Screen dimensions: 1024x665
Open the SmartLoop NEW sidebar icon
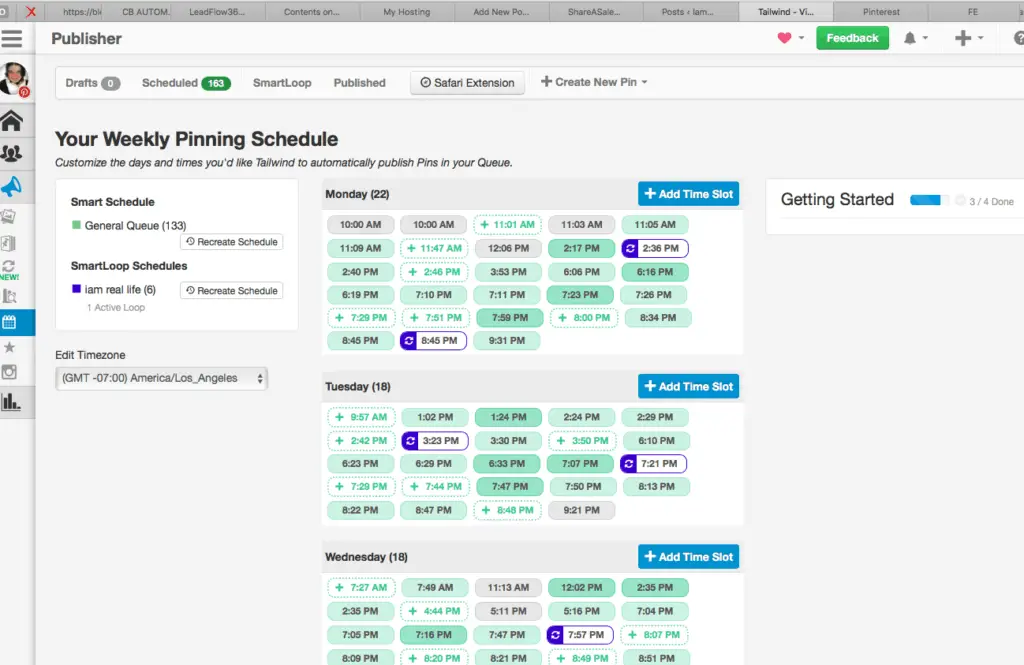9,269
